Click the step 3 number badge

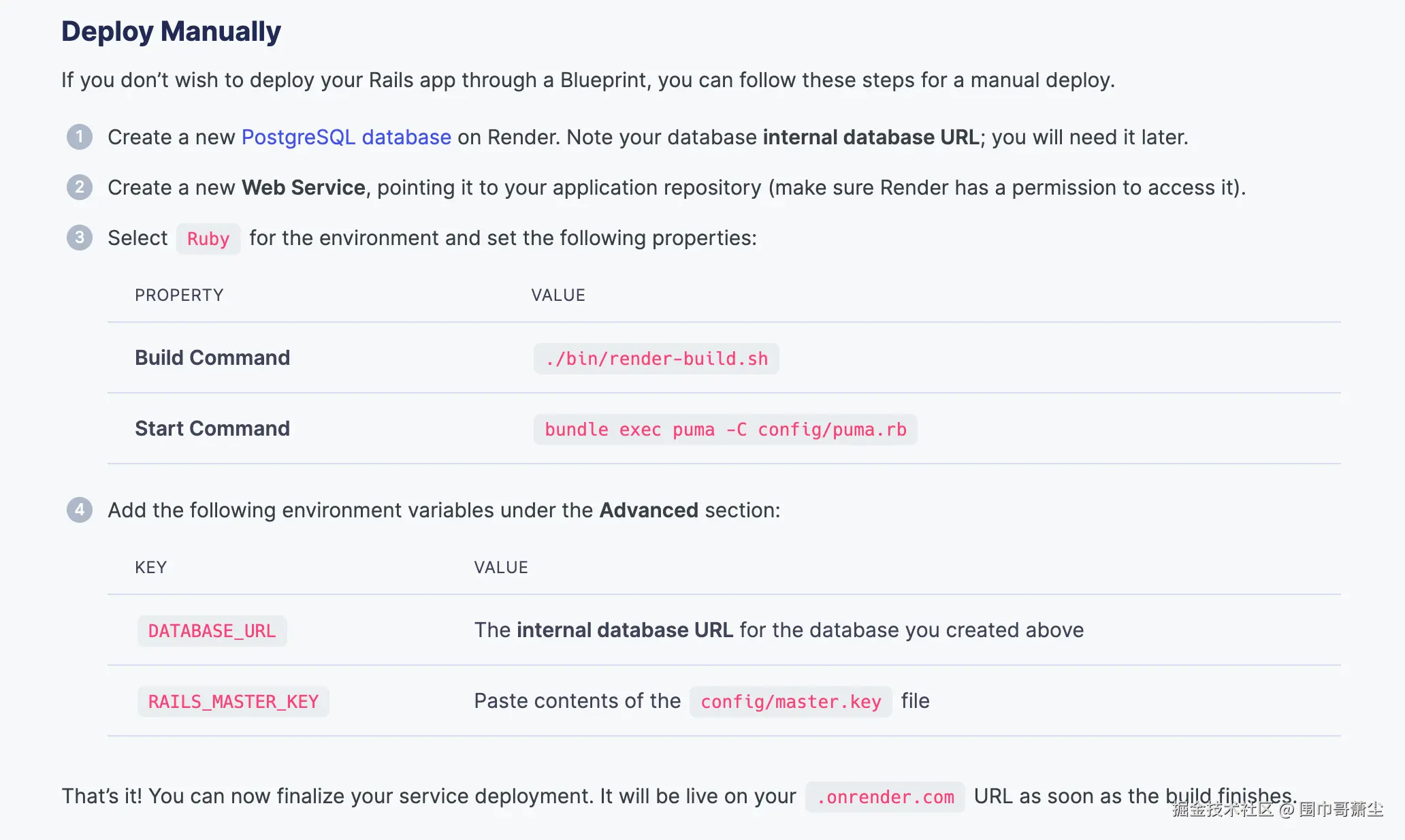coord(80,238)
